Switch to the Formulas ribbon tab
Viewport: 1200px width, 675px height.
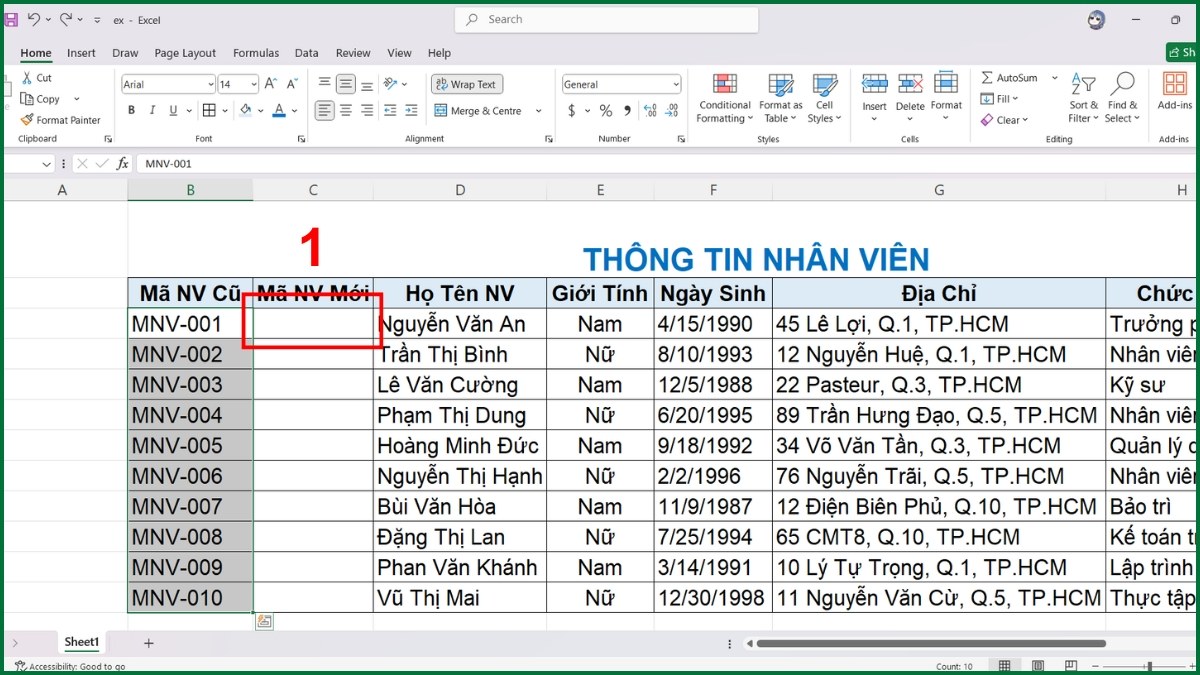click(x=255, y=53)
